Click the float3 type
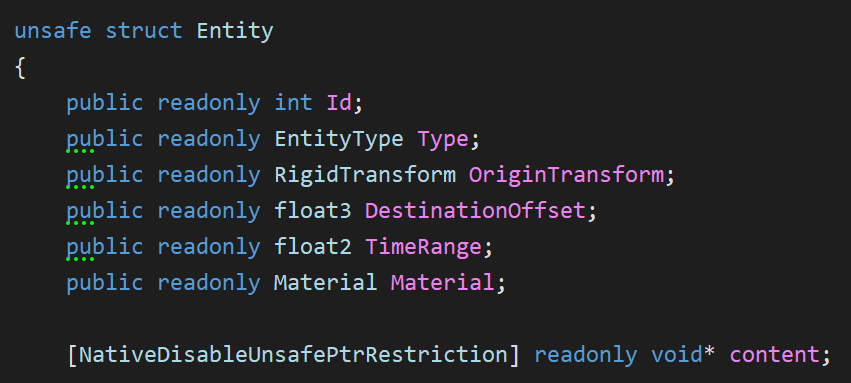 (313, 210)
